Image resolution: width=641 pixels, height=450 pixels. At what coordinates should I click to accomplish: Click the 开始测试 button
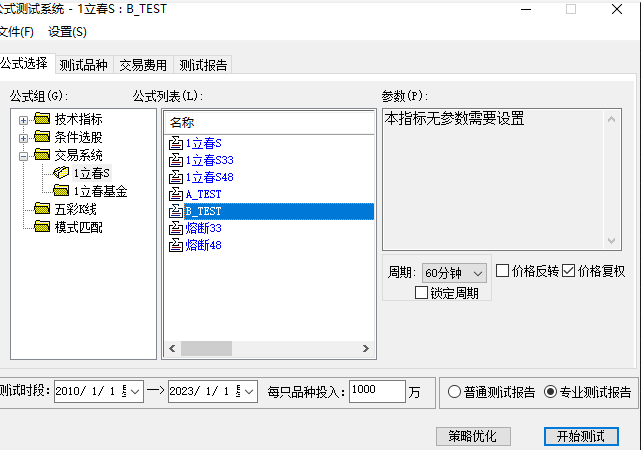(x=581, y=436)
